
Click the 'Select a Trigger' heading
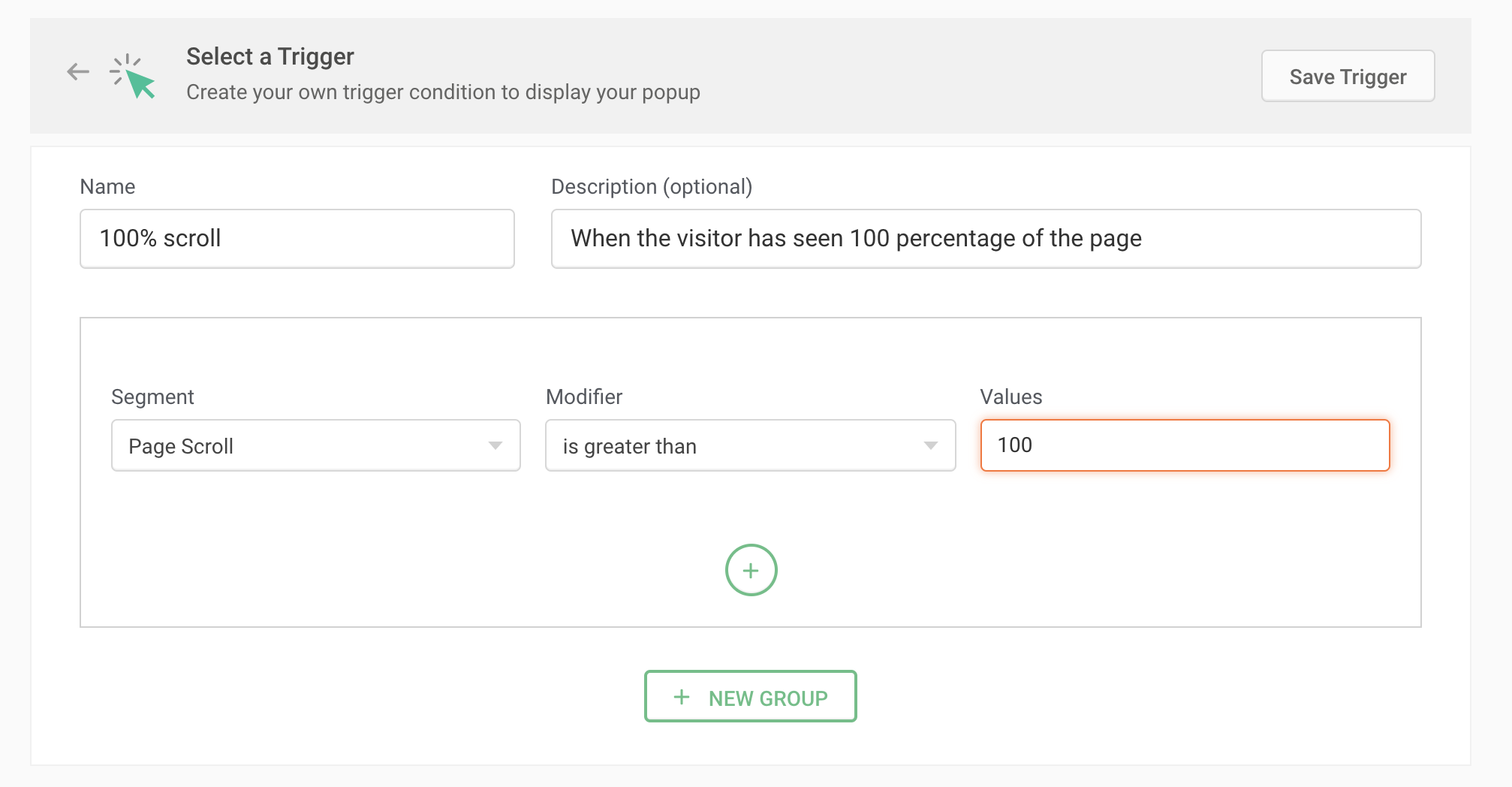[x=270, y=57]
